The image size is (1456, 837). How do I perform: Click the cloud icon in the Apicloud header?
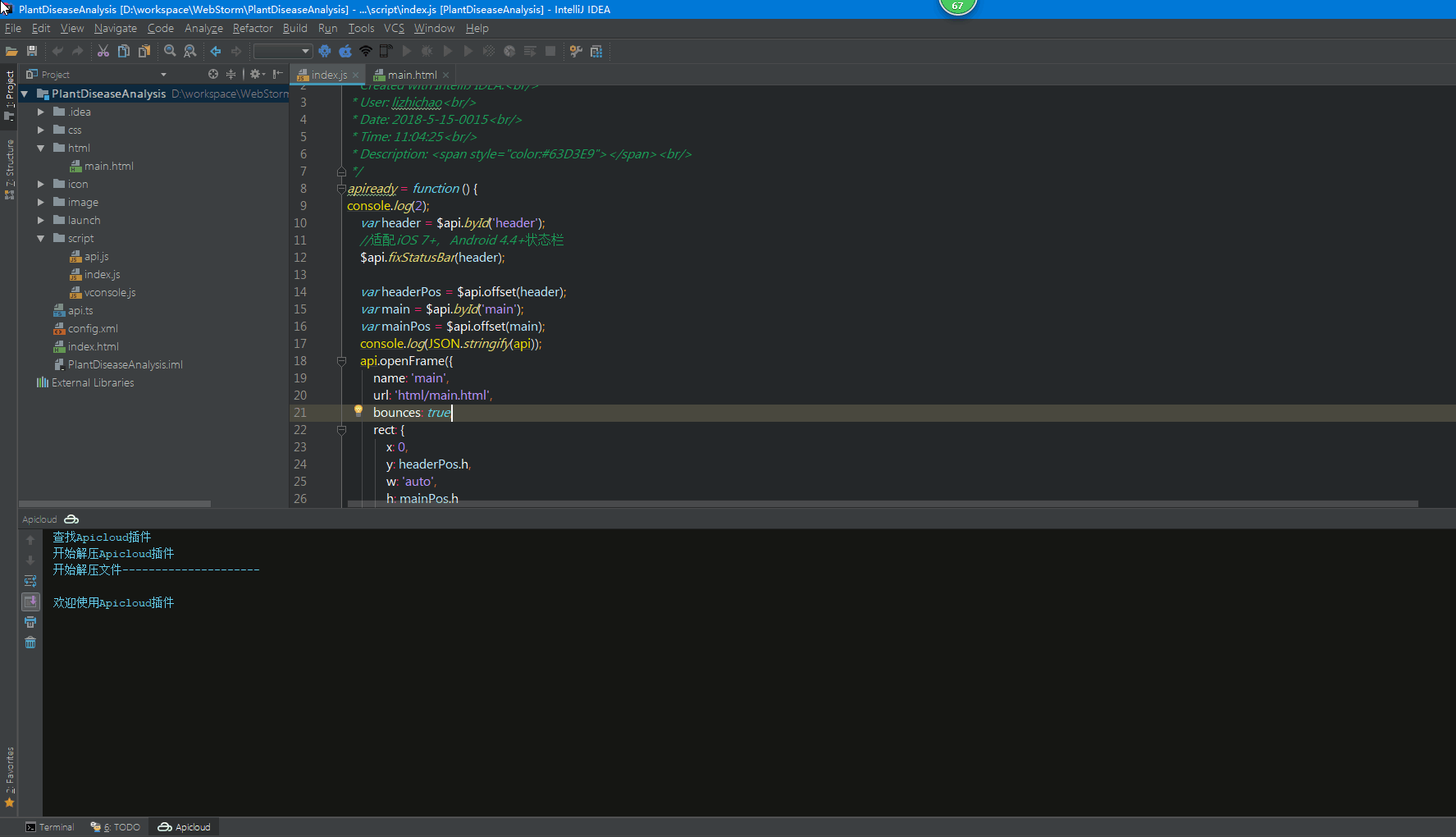tap(71, 519)
